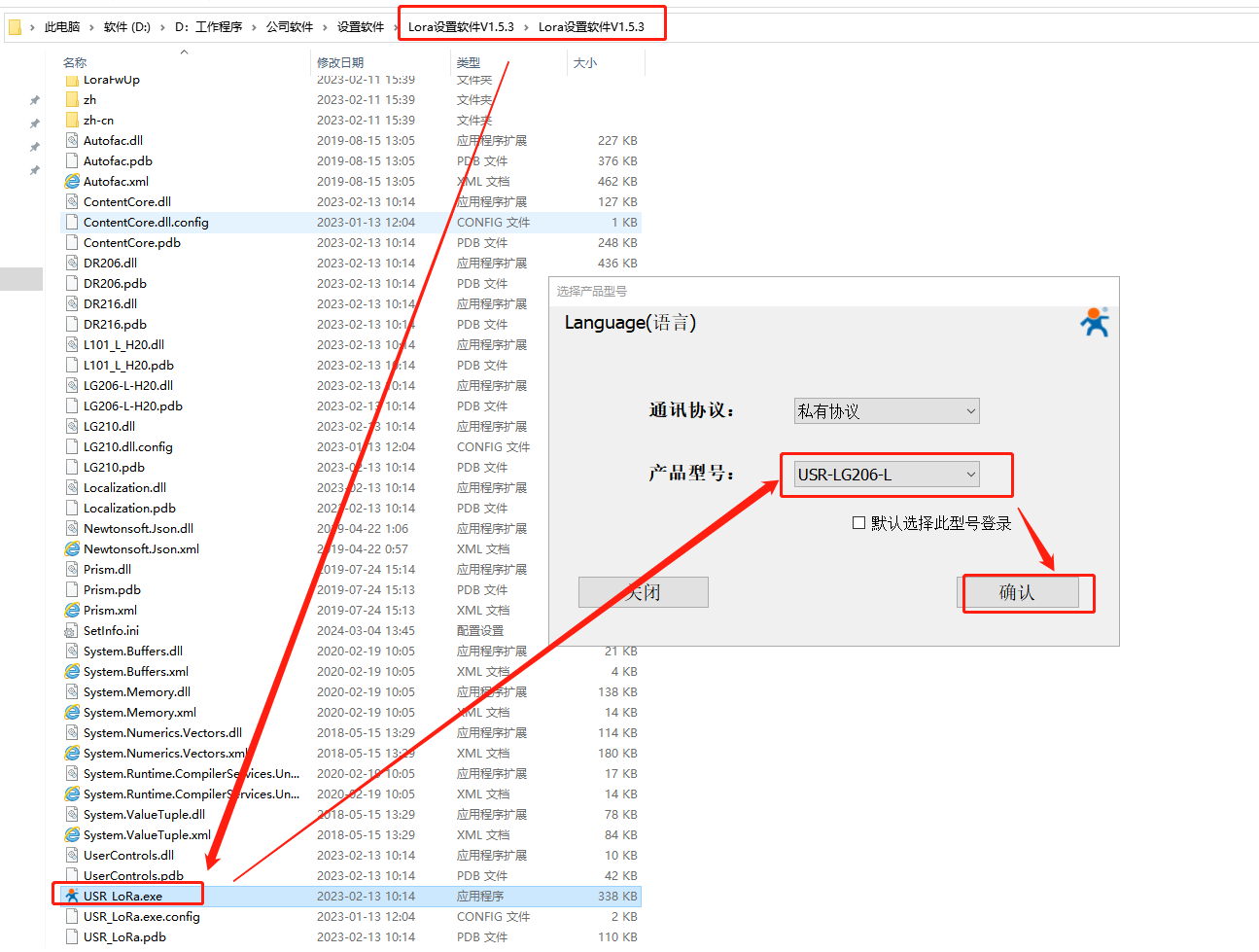
Task: Click the System.ValueTuple.xml file icon
Action: point(72,835)
